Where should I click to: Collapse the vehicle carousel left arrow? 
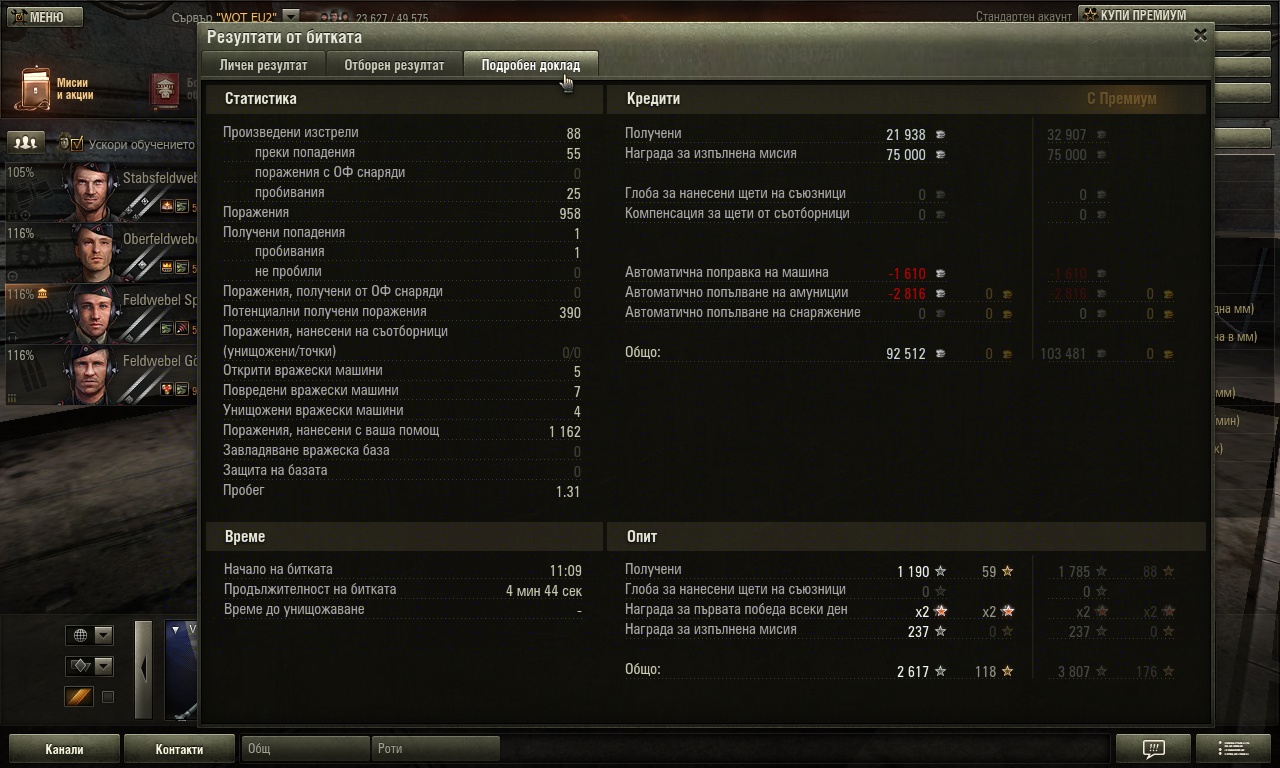click(x=144, y=669)
